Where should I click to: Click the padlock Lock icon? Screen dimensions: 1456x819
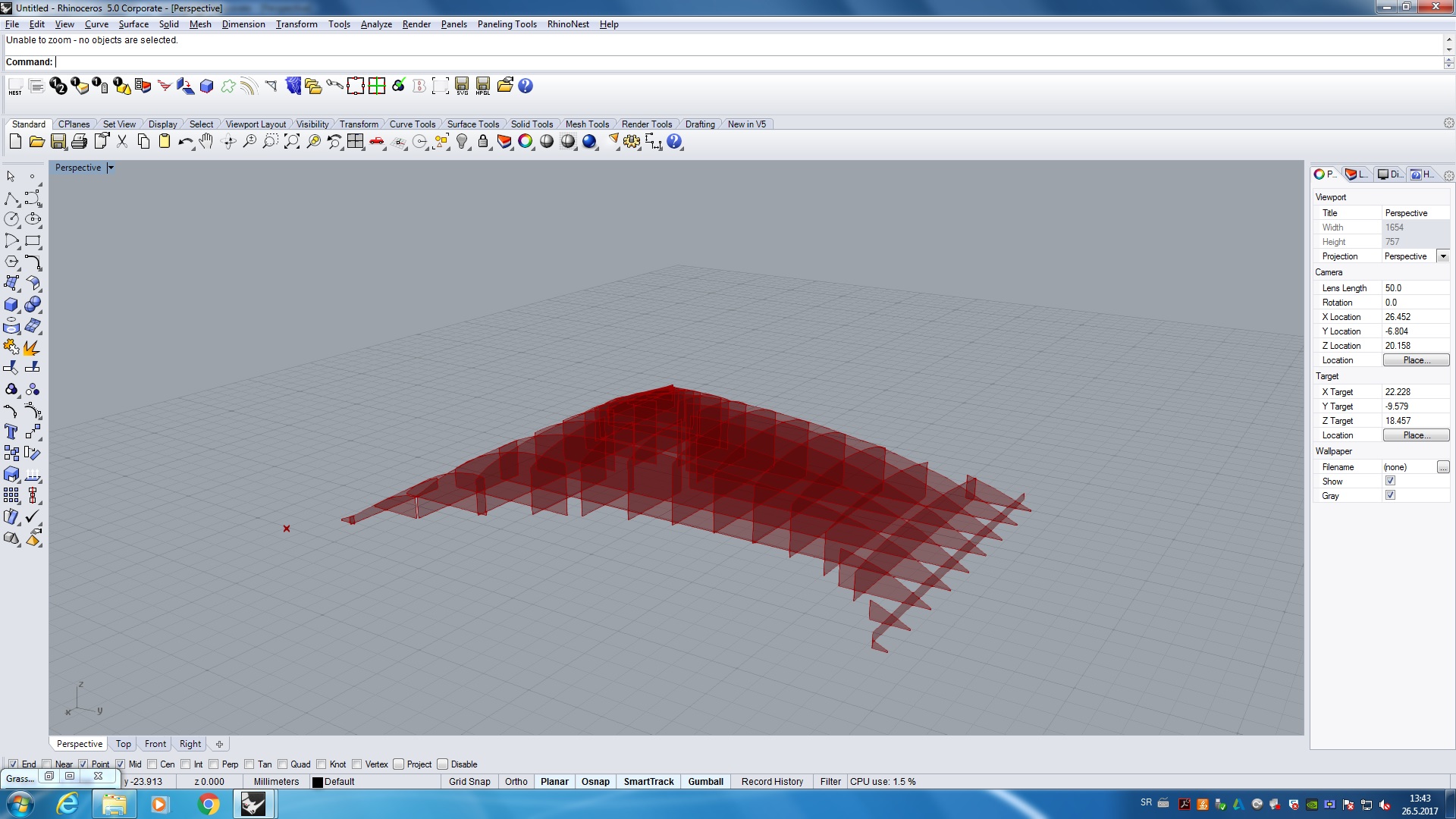pos(483,142)
